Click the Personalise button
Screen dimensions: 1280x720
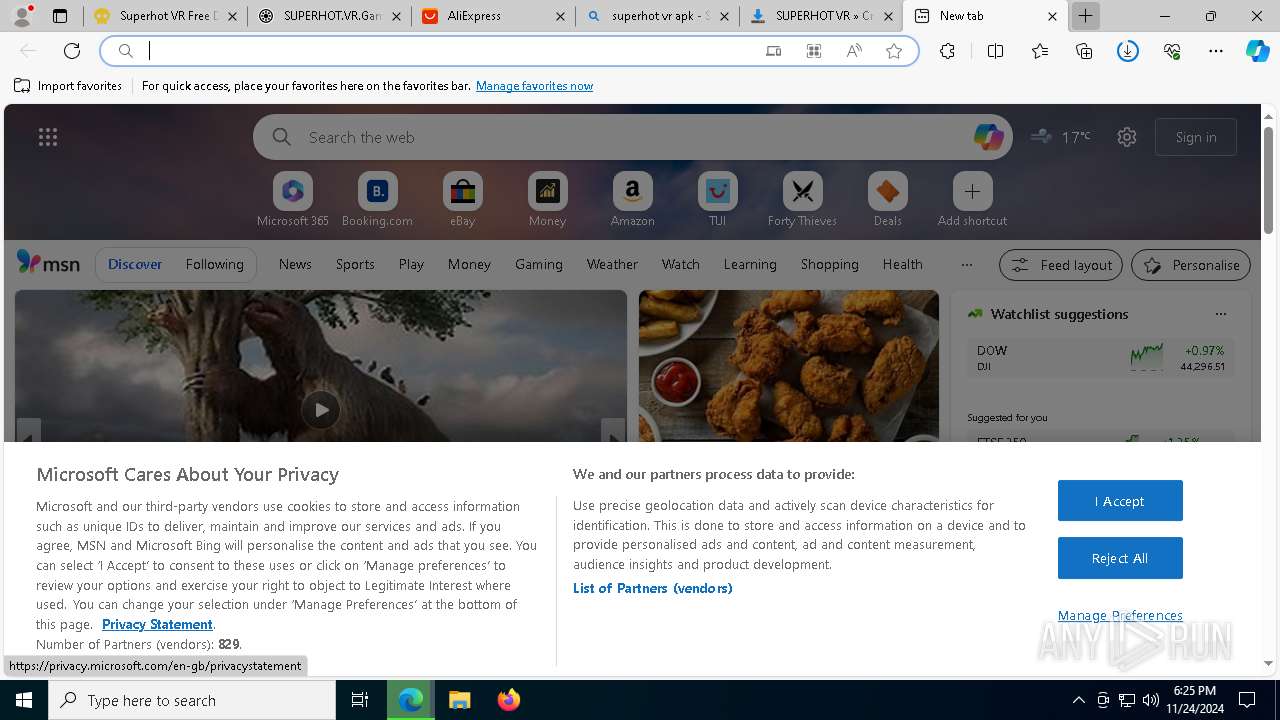[x=1191, y=265]
